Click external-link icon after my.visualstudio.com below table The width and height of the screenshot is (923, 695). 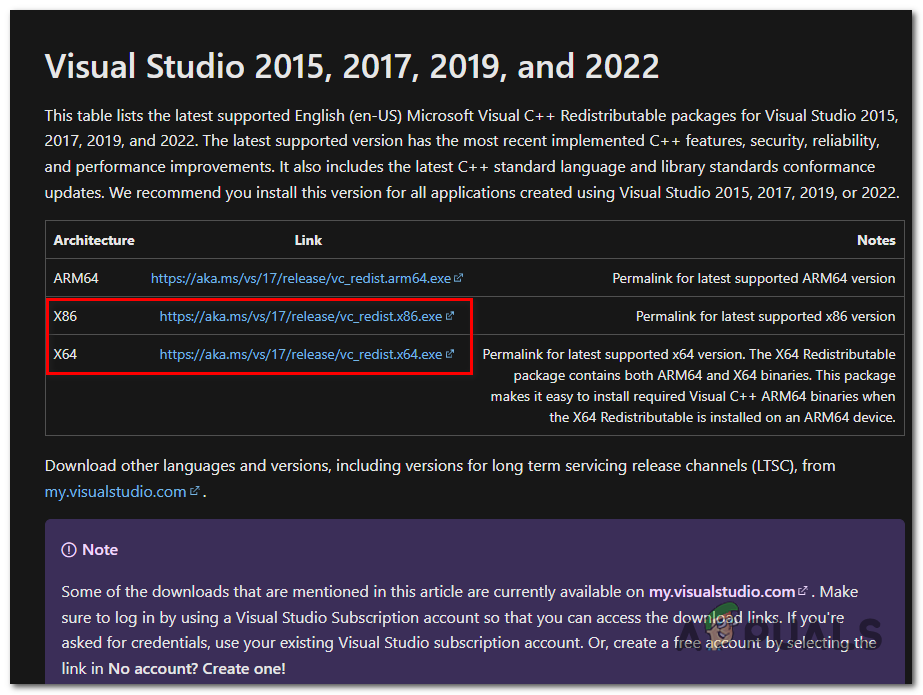point(195,491)
